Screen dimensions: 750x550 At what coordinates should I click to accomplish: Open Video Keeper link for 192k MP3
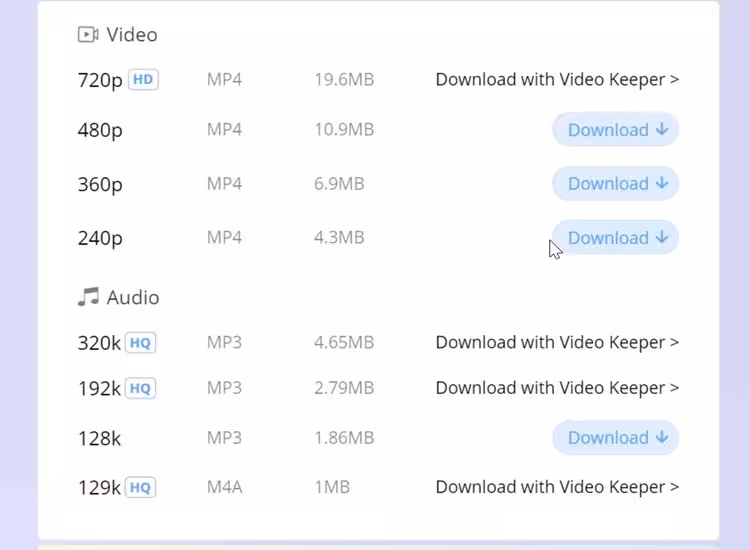[557, 388]
